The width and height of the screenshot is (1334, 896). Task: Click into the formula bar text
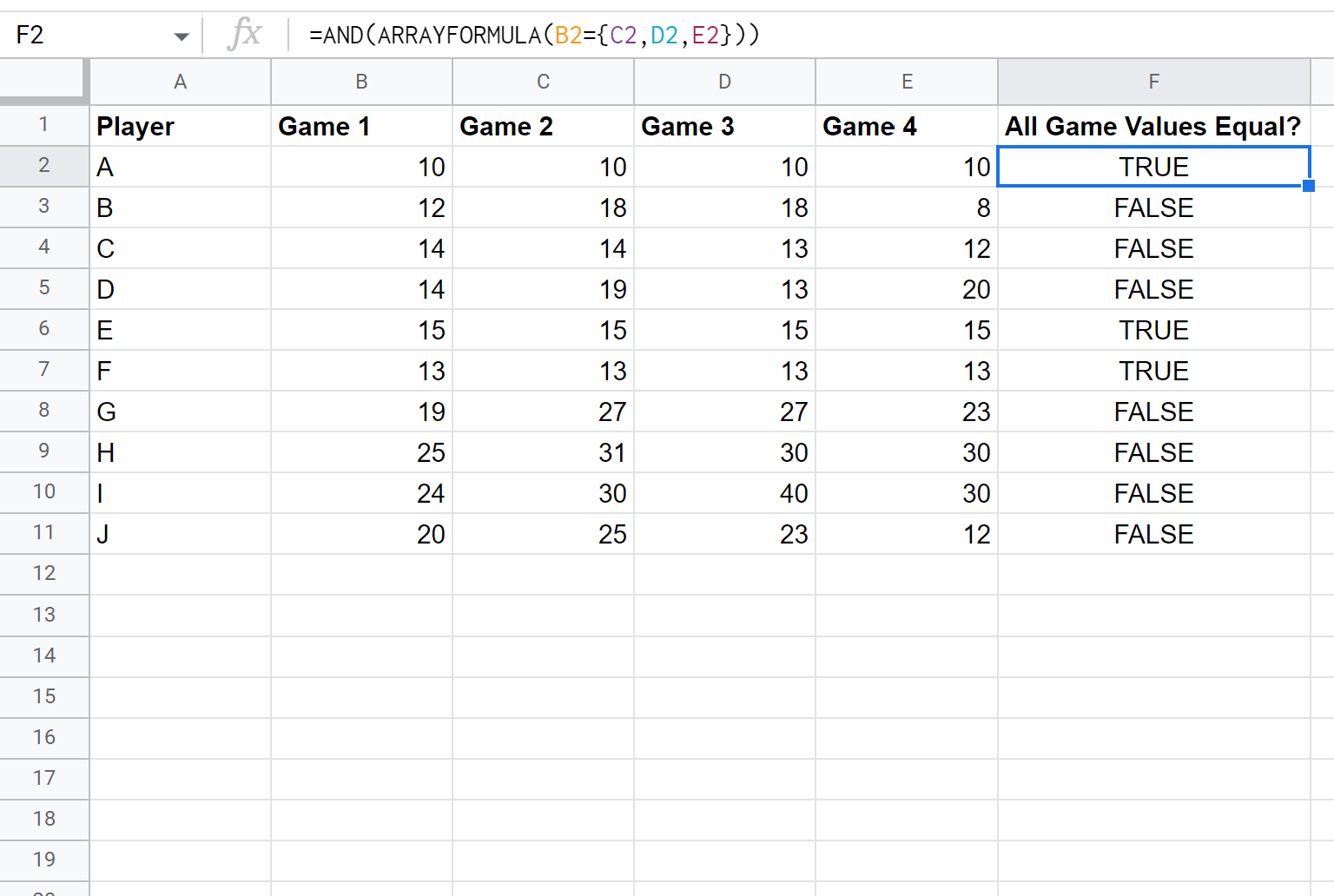tap(534, 36)
